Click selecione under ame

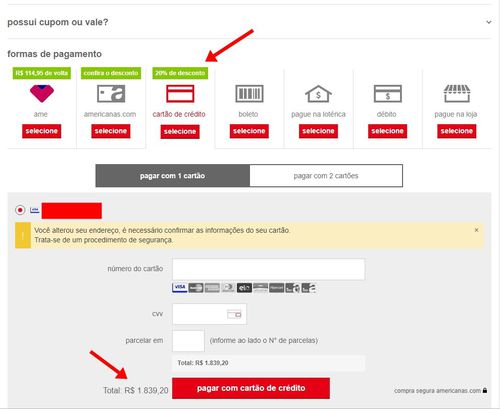42,131
